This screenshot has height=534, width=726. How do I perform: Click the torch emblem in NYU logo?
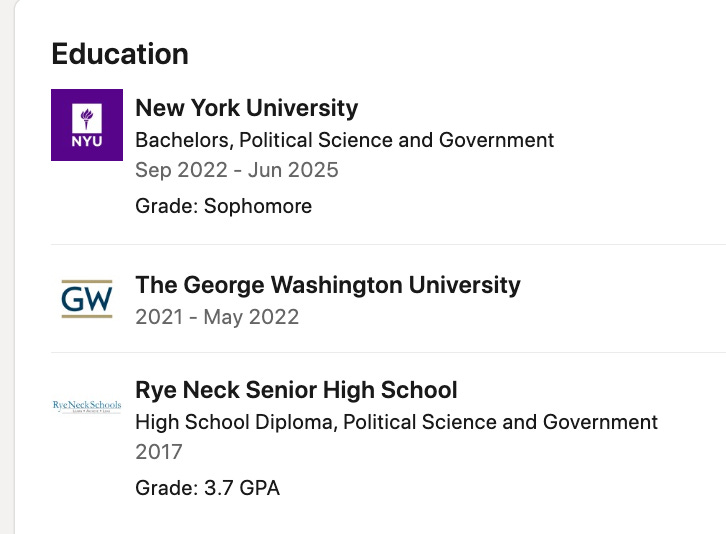87,116
